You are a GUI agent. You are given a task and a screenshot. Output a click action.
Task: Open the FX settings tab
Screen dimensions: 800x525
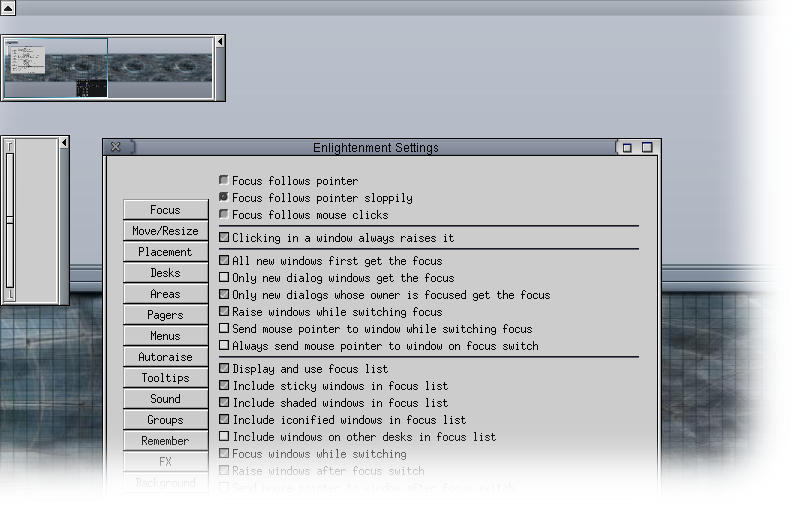[x=165, y=461]
